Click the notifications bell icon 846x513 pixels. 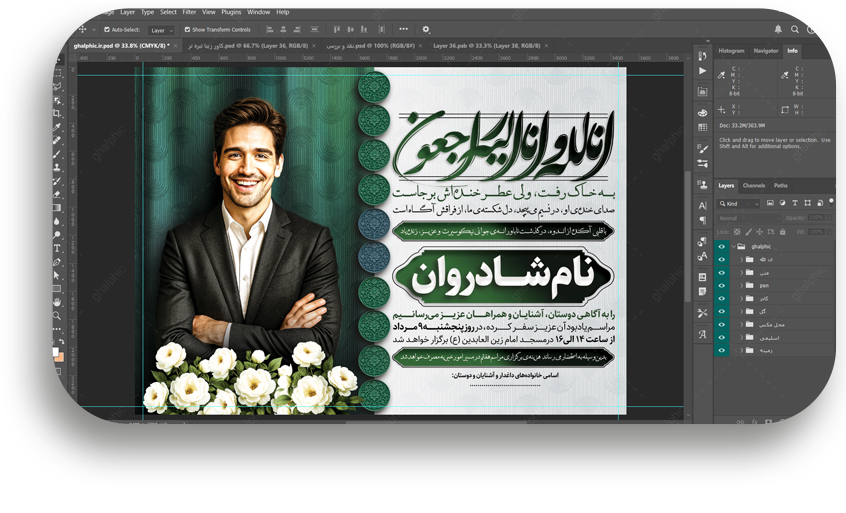(778, 29)
